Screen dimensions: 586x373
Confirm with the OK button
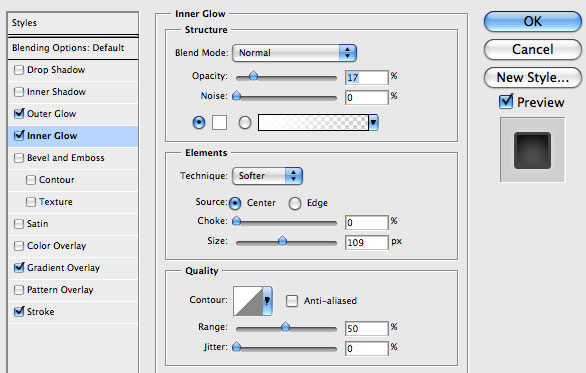pyautogui.click(x=533, y=21)
